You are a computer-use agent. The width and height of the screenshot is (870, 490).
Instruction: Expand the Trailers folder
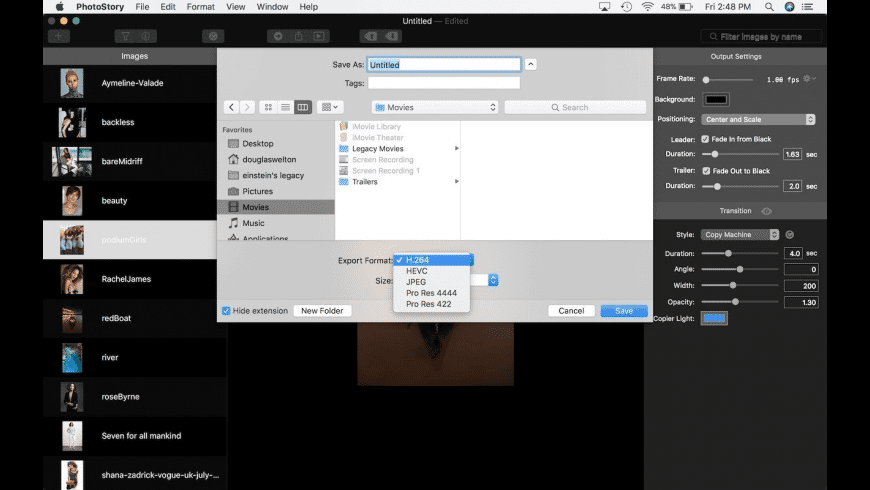pyautogui.click(x=457, y=181)
